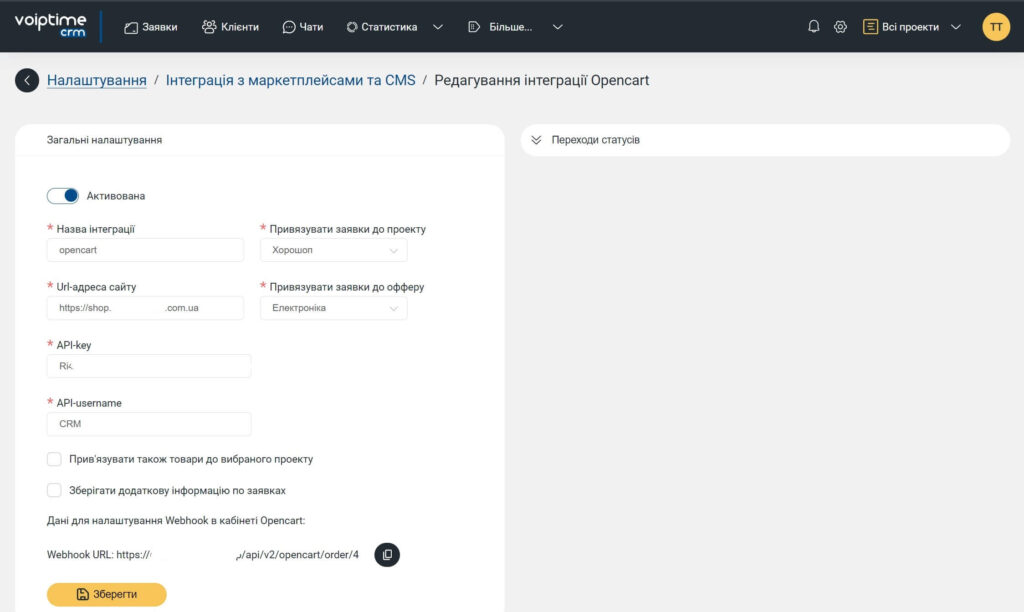This screenshot has width=1024, height=612.
Task: Open Чати in the top menu
Action: (x=302, y=27)
